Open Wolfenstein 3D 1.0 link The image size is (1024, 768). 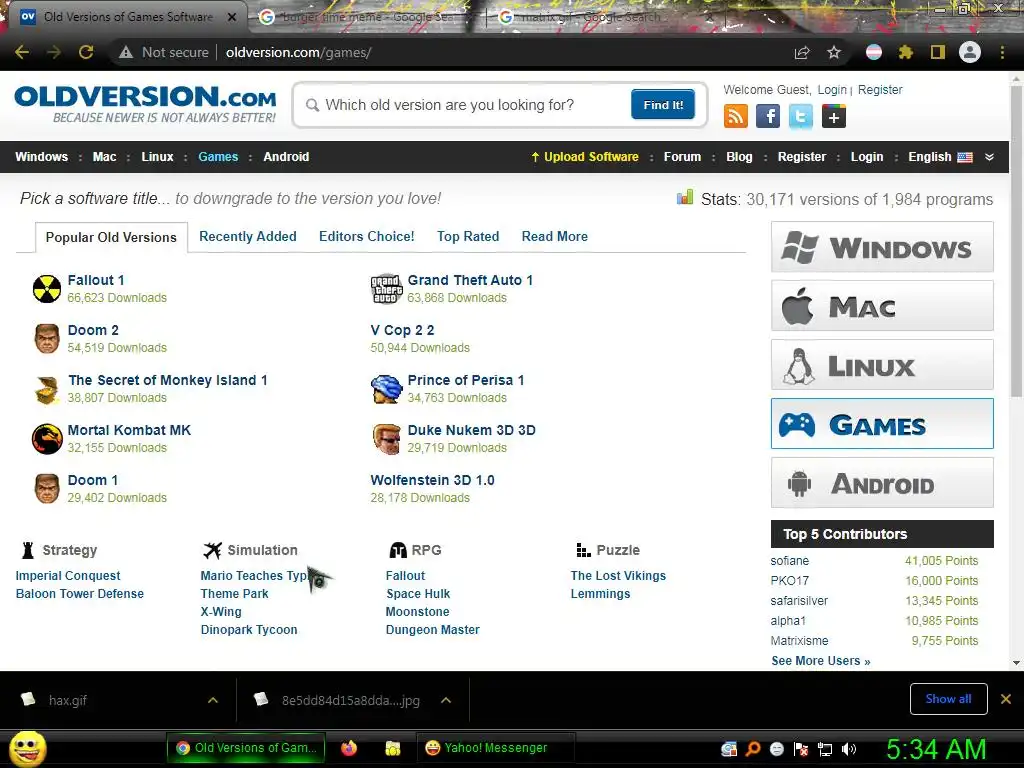tap(432, 480)
